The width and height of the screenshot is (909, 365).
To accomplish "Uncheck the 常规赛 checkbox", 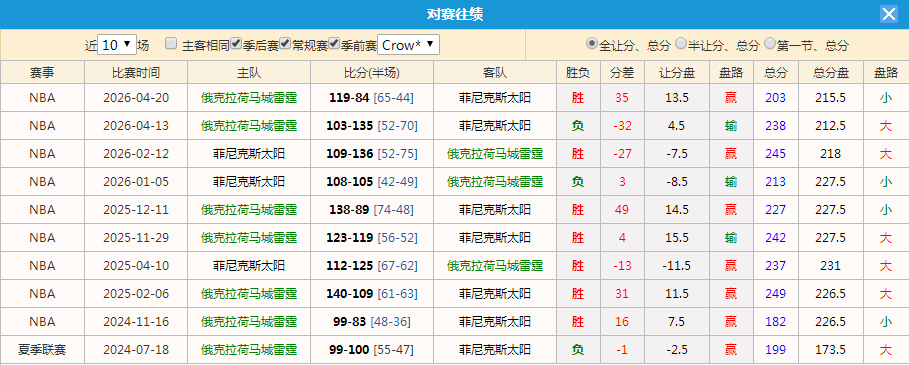I will [285, 43].
